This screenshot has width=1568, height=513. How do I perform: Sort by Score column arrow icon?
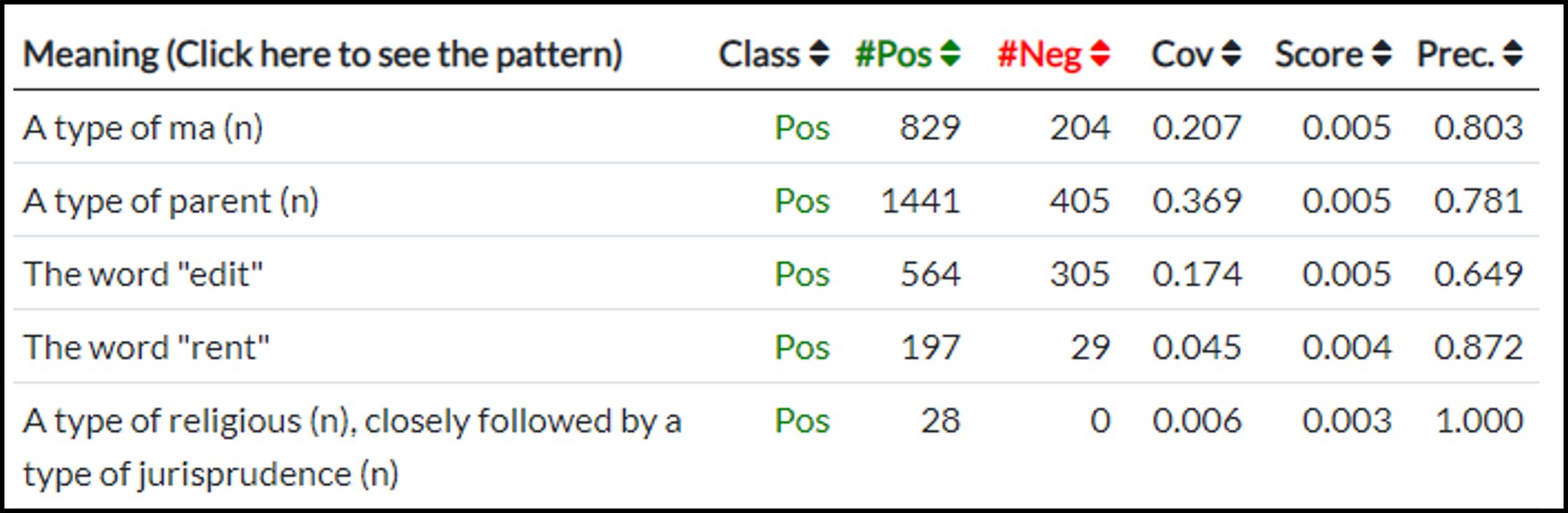[1381, 54]
